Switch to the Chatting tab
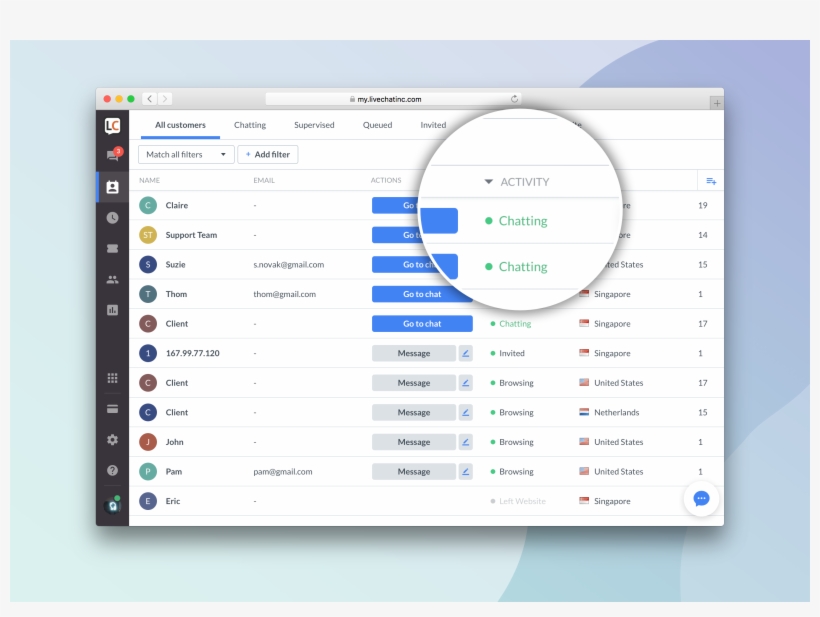Image resolution: width=820 pixels, height=617 pixels. [x=250, y=125]
